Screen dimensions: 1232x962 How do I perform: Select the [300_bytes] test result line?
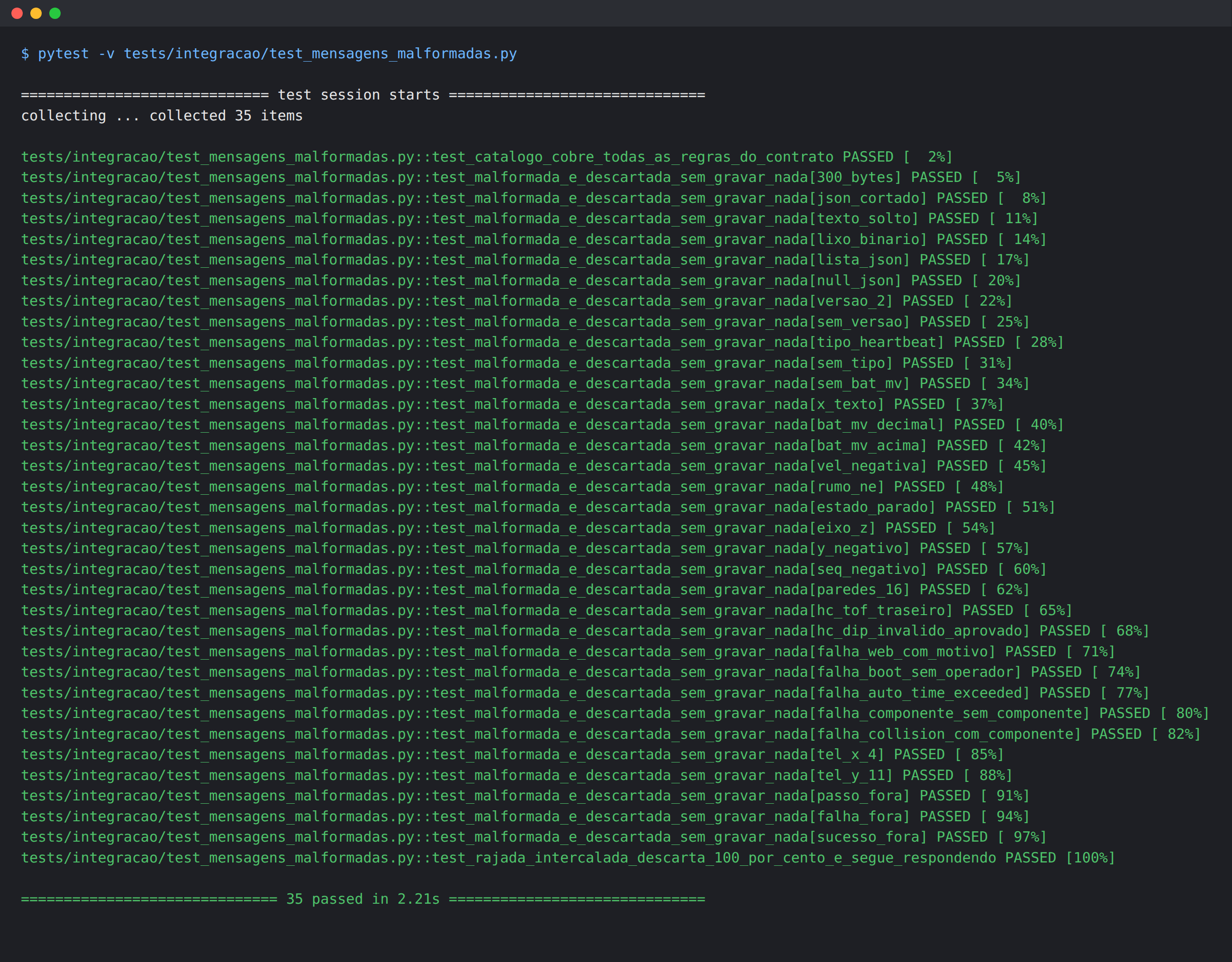point(521,177)
